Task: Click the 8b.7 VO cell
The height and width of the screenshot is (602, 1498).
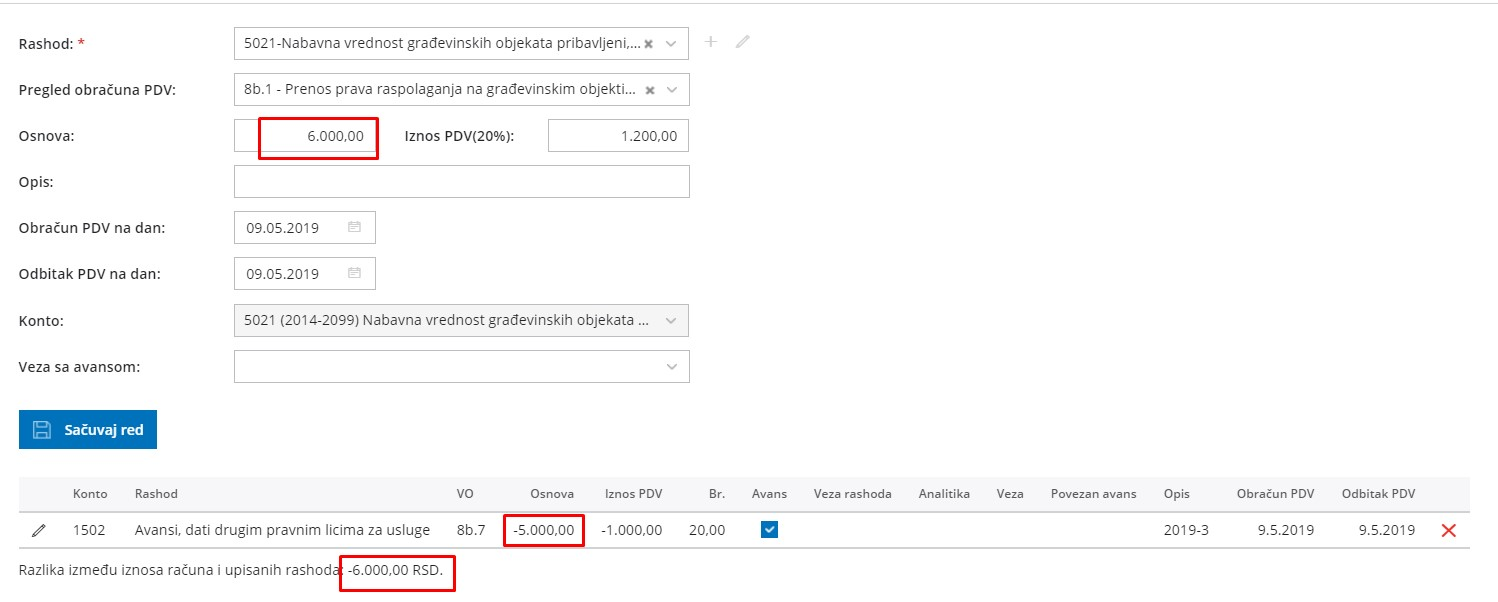Action: [471, 530]
